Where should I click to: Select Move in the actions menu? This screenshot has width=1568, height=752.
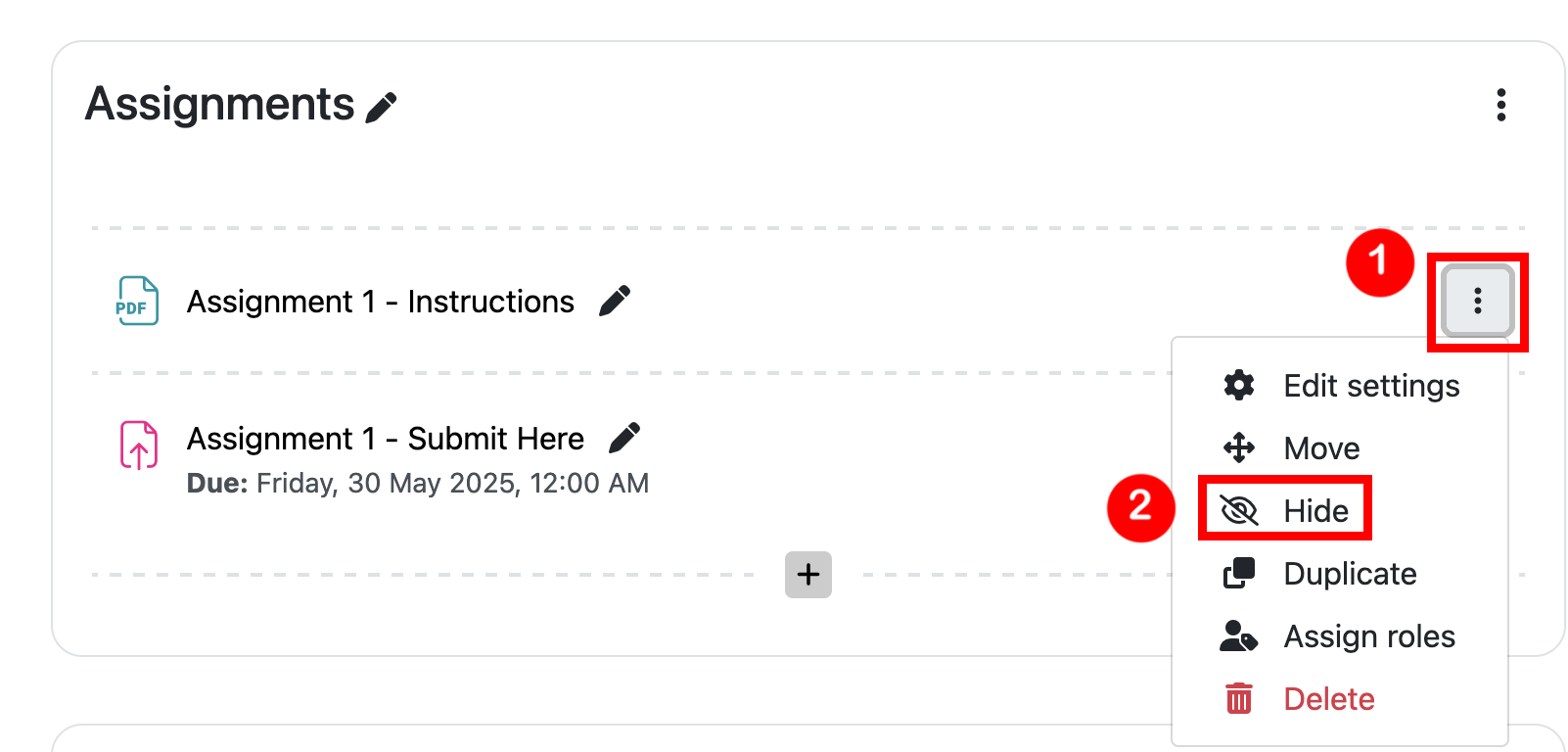(x=1321, y=448)
